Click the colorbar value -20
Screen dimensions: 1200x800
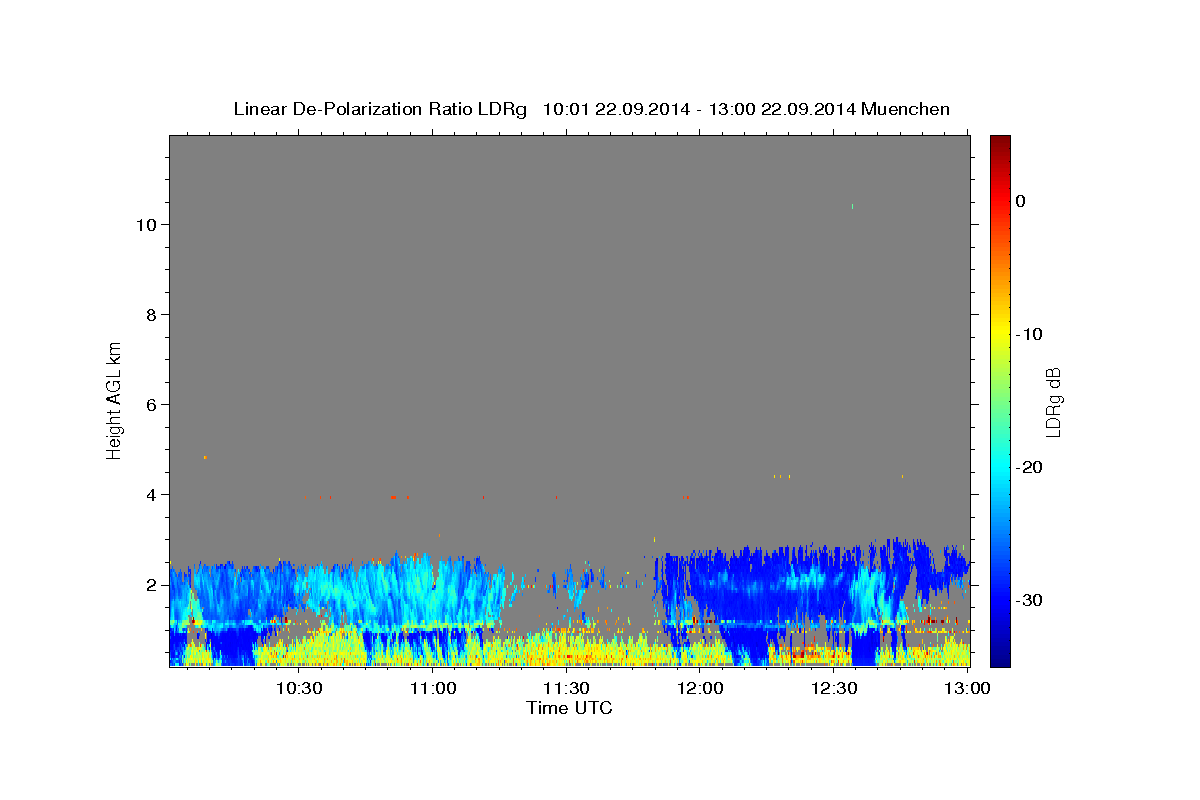pos(1030,467)
